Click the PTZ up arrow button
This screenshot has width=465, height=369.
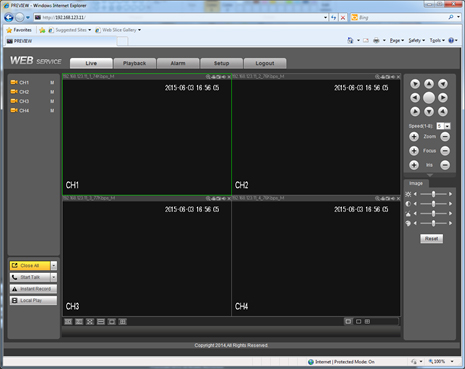[x=429, y=84]
